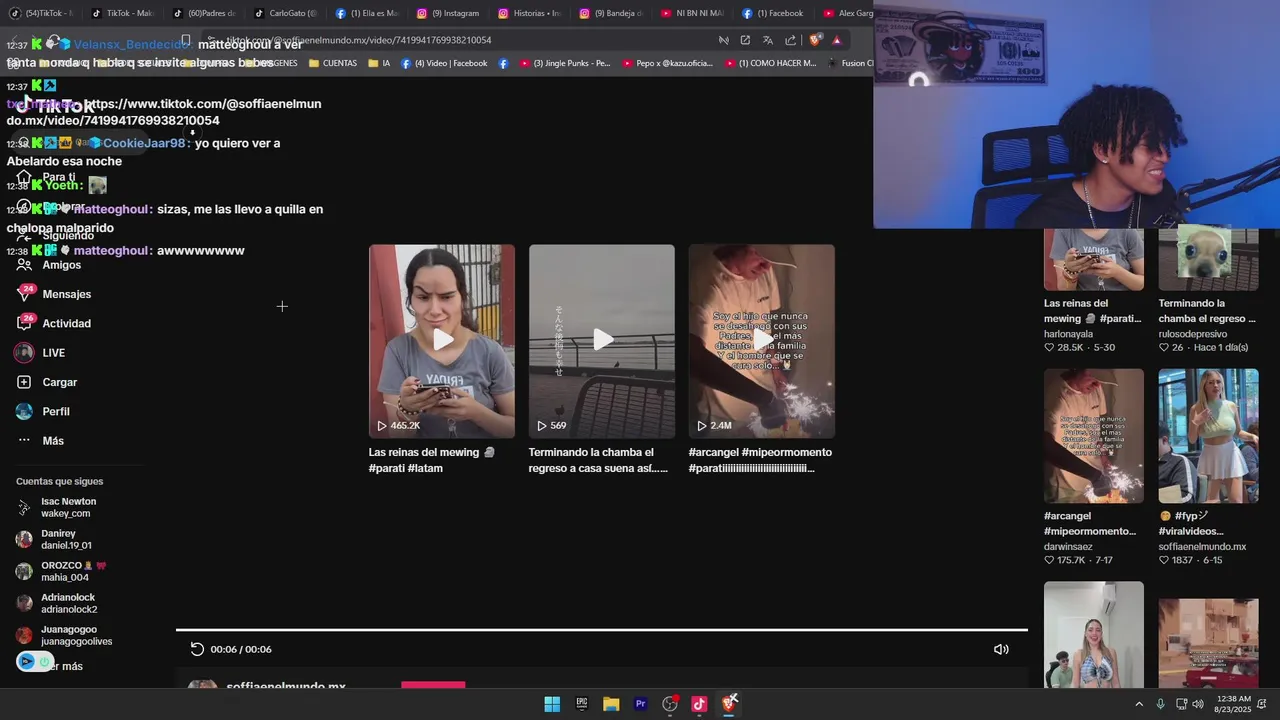This screenshot has width=1280, height=720.
Task: Open the Video | Facebook bookmark
Action: point(444,63)
